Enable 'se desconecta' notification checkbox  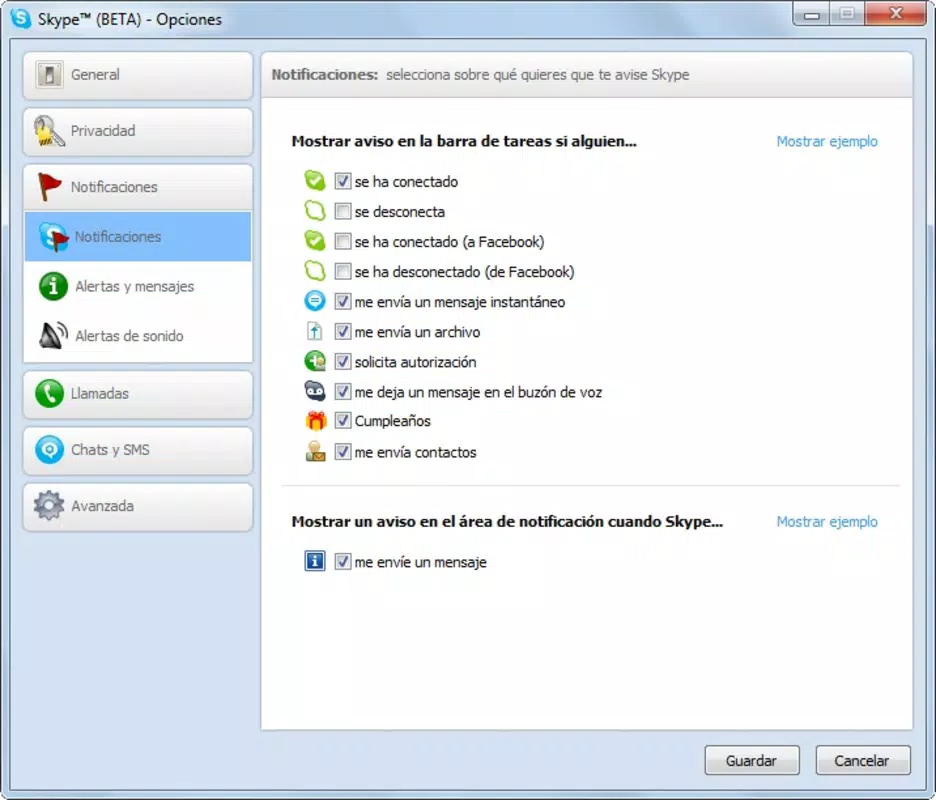pyautogui.click(x=343, y=211)
